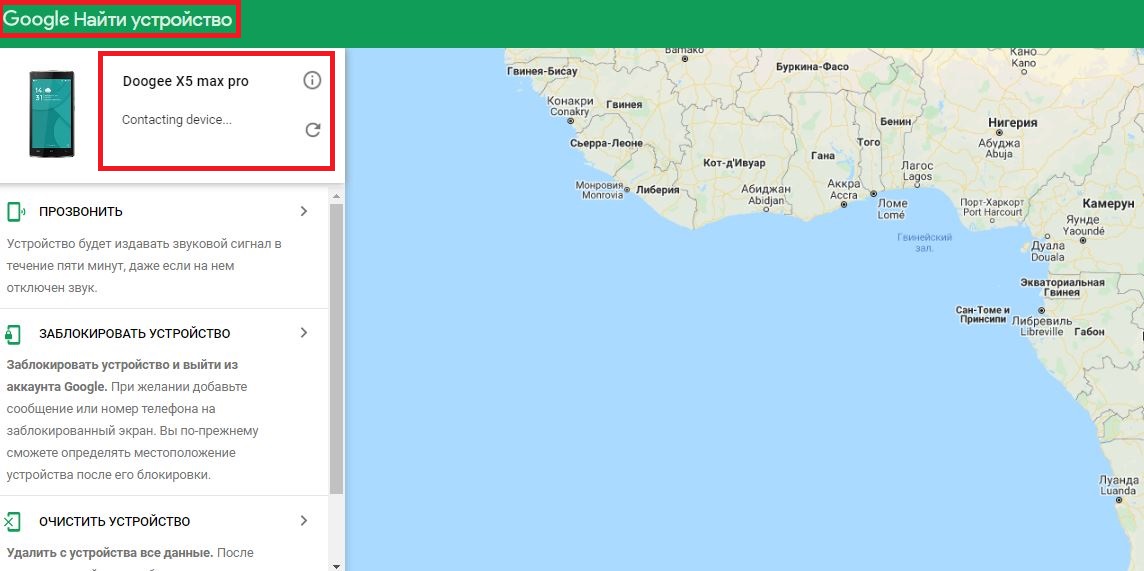Click the lock device icon
Viewport: 1144px width, 571px height.
(x=13, y=334)
